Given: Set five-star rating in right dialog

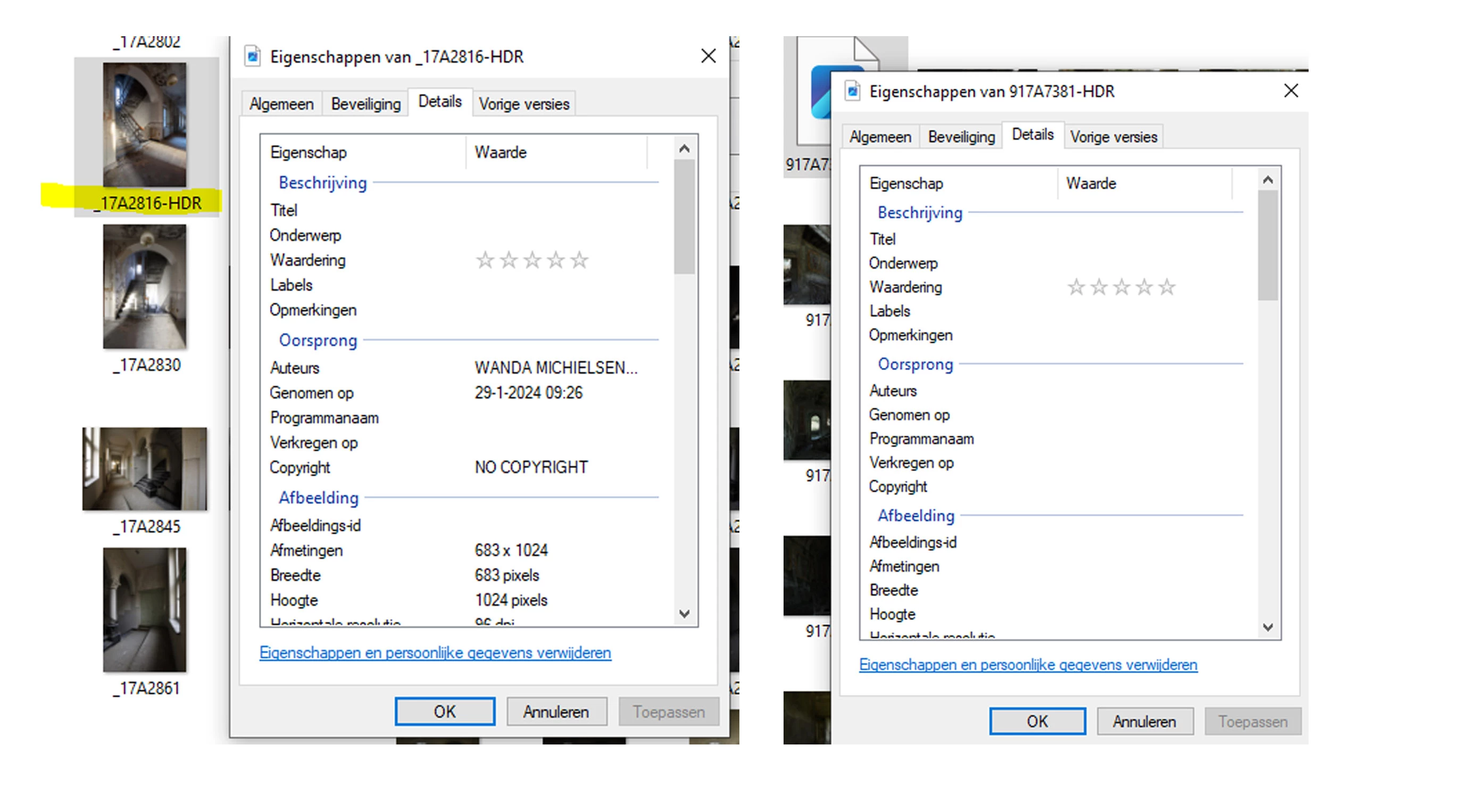Looking at the screenshot, I should [x=1167, y=287].
